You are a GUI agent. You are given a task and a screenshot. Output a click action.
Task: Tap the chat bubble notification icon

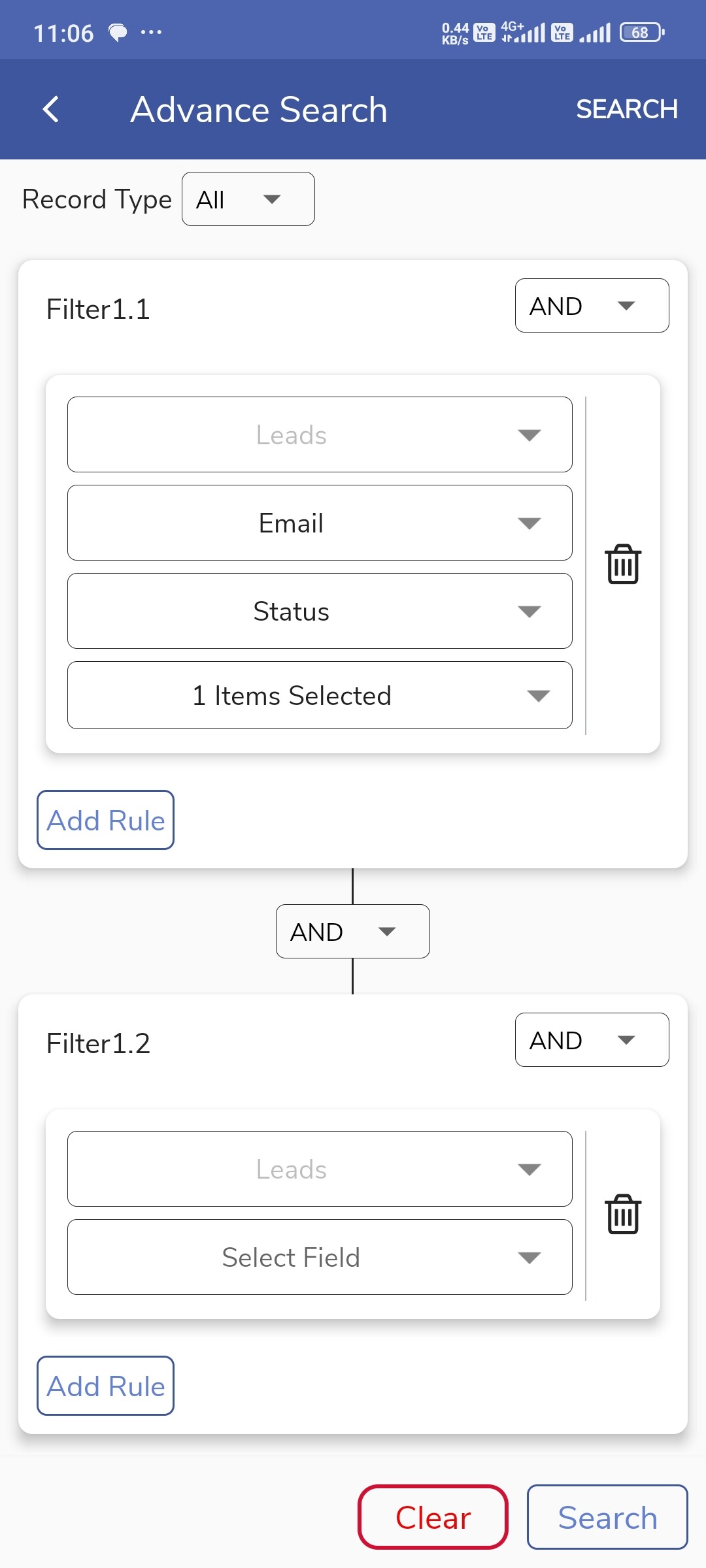tap(118, 32)
